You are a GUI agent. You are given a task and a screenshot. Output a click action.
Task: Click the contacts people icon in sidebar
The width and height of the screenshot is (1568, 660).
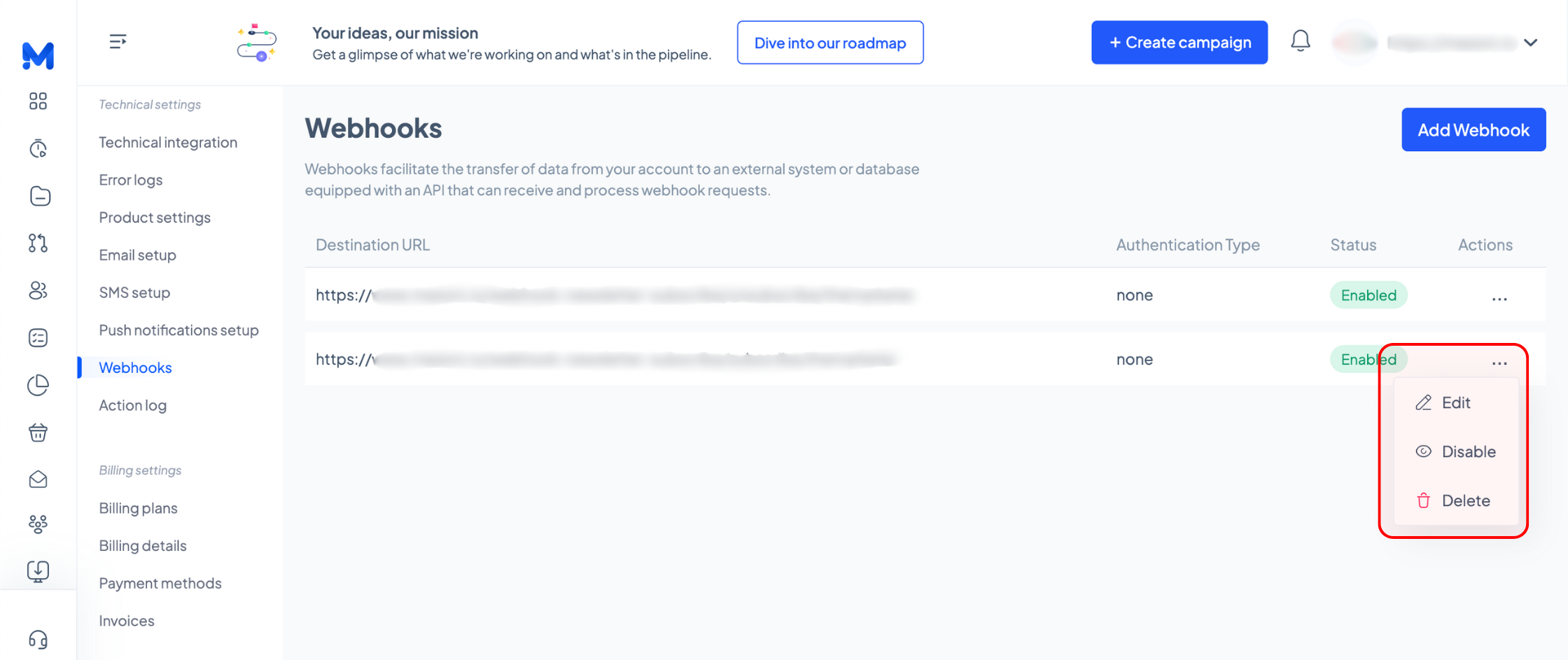38,290
